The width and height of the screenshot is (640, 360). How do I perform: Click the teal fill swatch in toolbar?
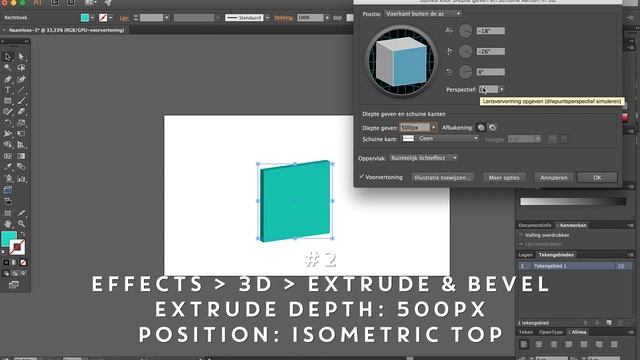(x=9, y=239)
